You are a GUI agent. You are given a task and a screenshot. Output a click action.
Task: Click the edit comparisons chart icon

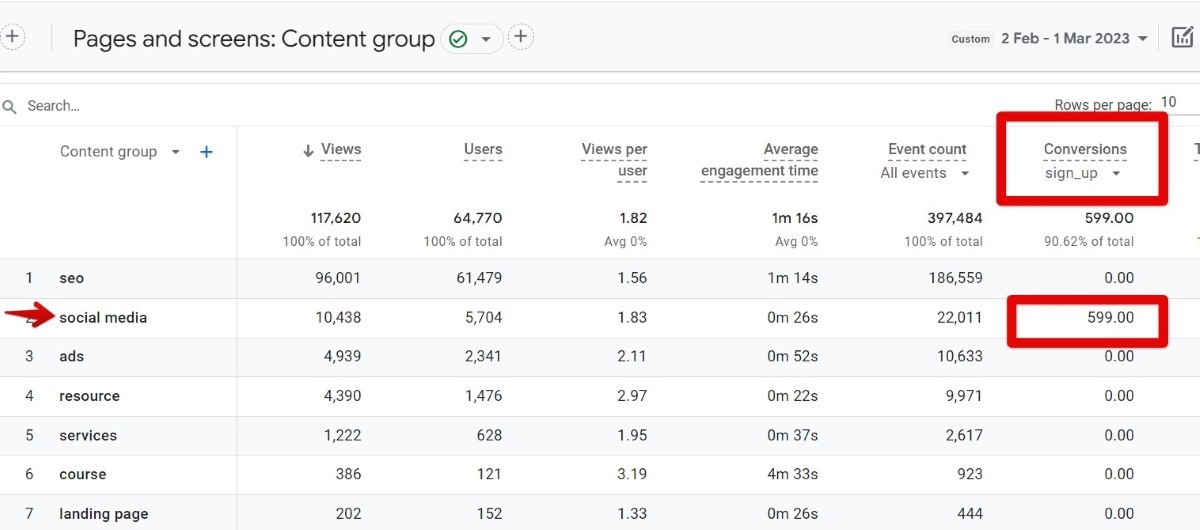click(1182, 38)
